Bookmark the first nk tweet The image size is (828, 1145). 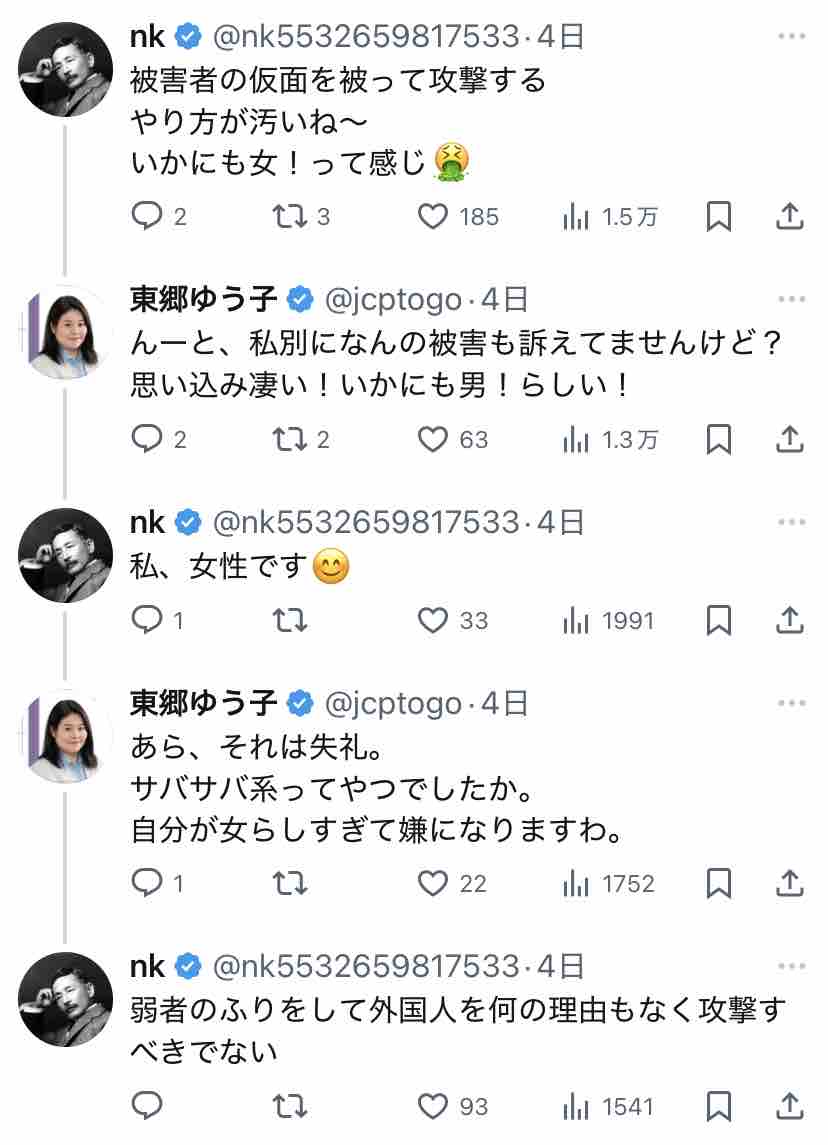pos(718,216)
